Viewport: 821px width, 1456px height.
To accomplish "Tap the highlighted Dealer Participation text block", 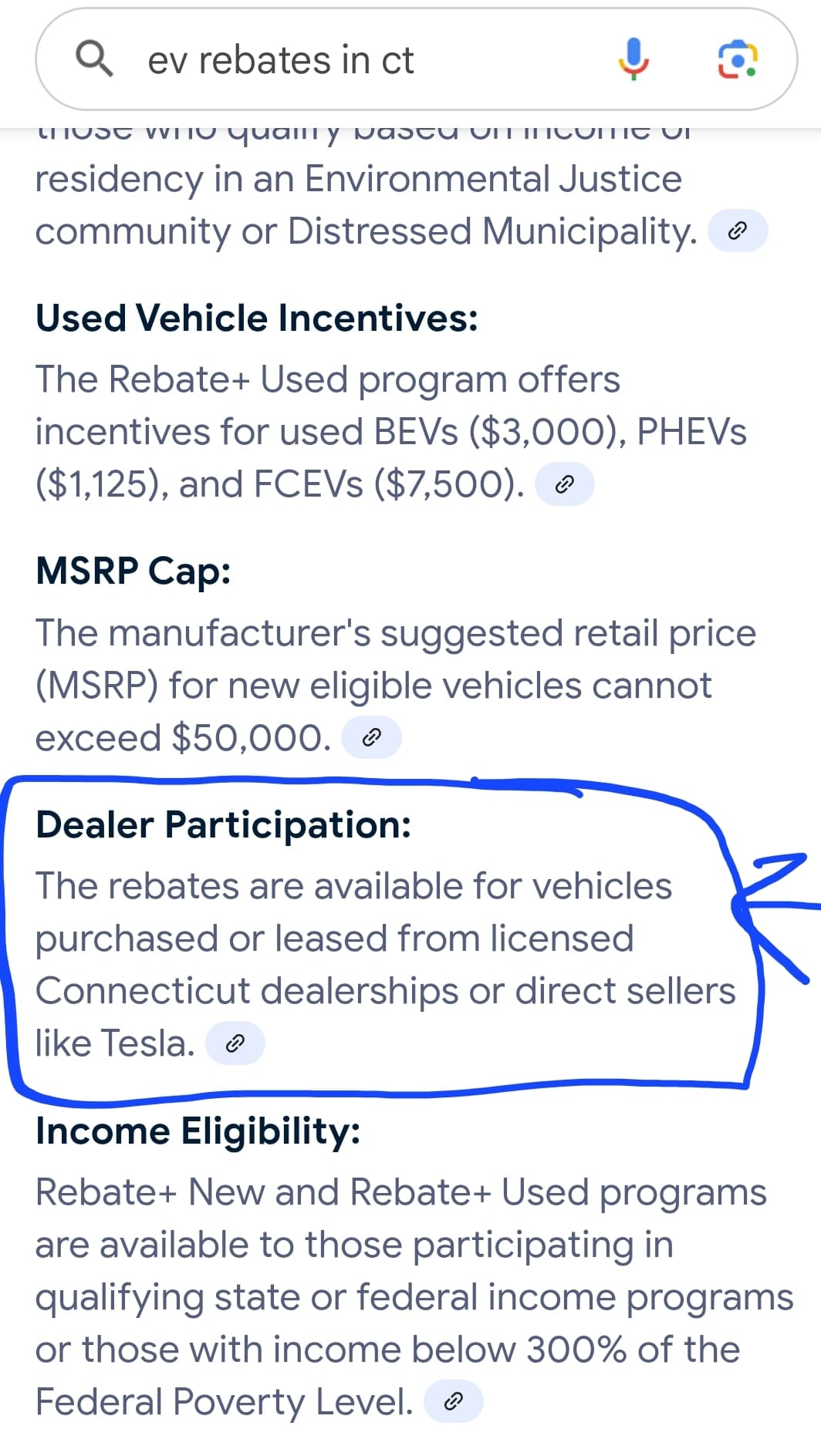I will tap(378, 937).
